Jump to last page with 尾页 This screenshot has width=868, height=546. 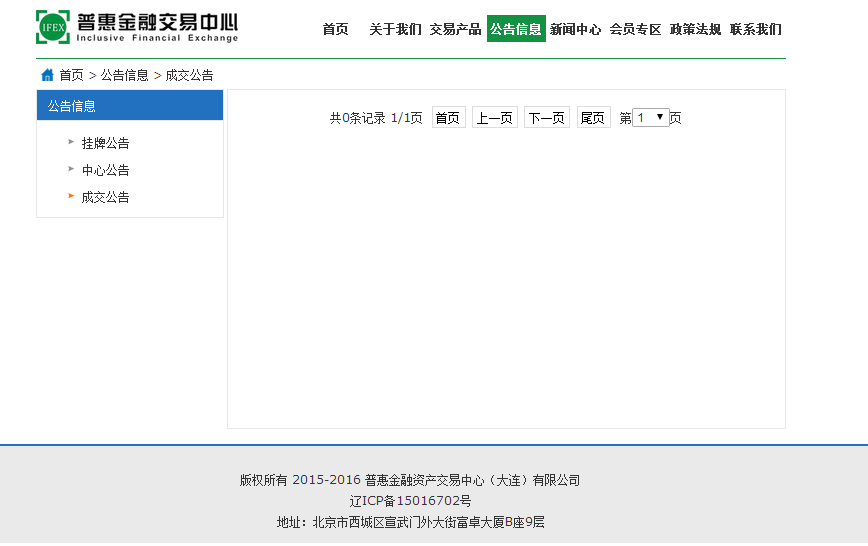pyautogui.click(x=593, y=118)
